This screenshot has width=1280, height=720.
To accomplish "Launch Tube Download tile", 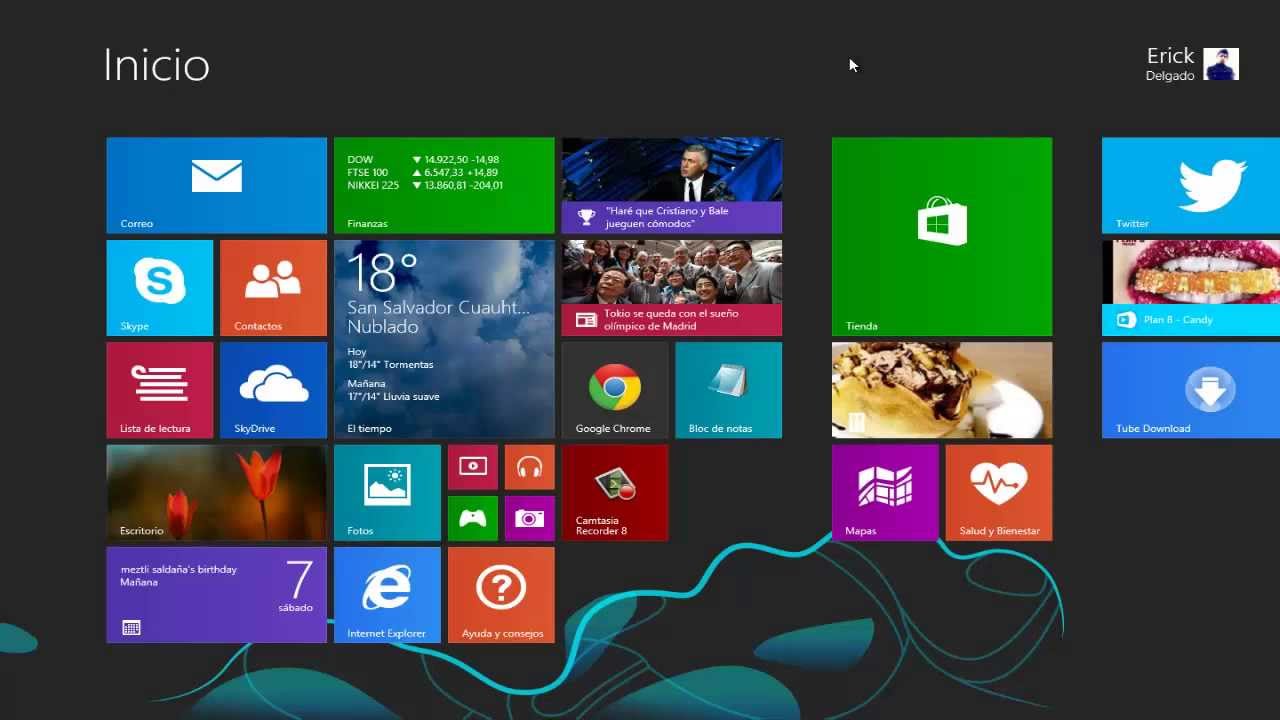I will point(1191,390).
